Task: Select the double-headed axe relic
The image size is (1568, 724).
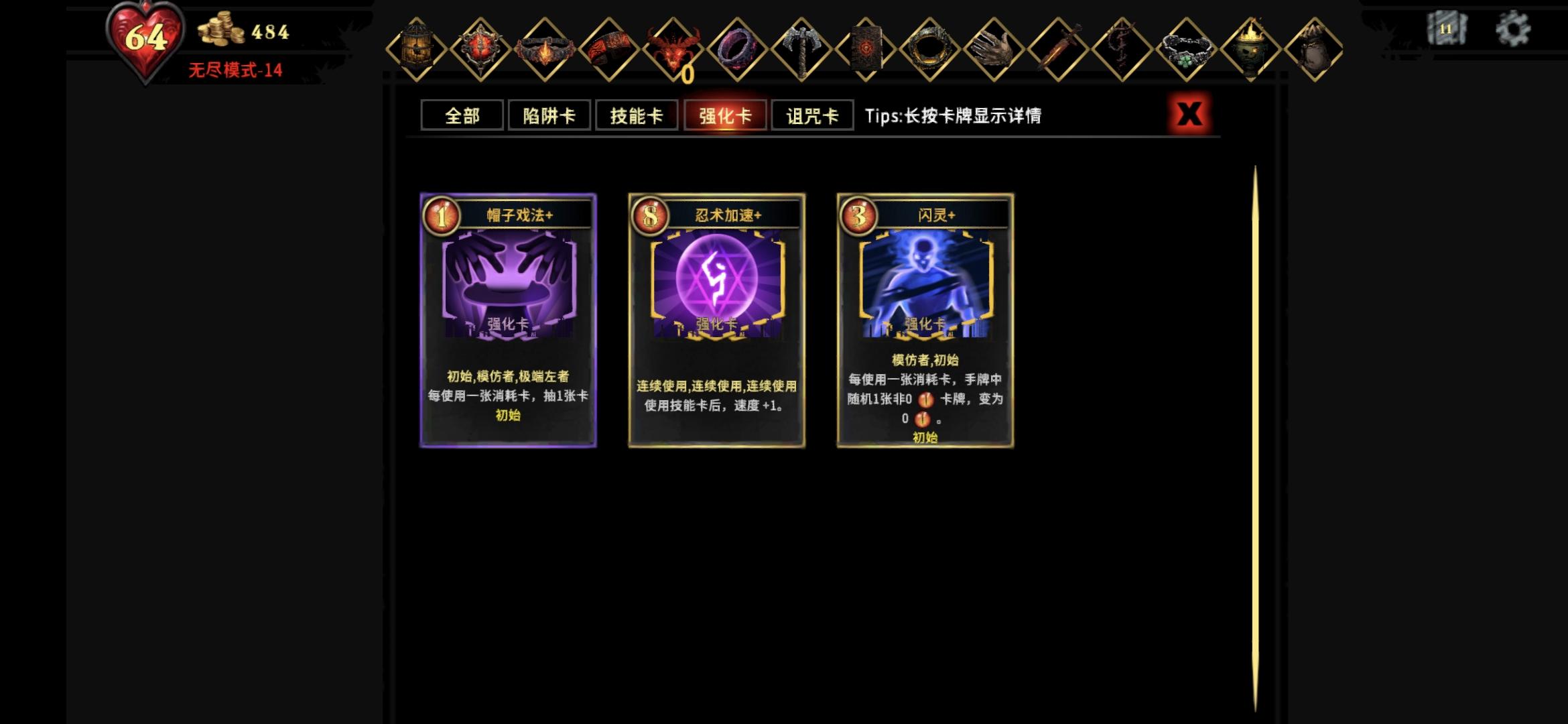Action: point(802,49)
